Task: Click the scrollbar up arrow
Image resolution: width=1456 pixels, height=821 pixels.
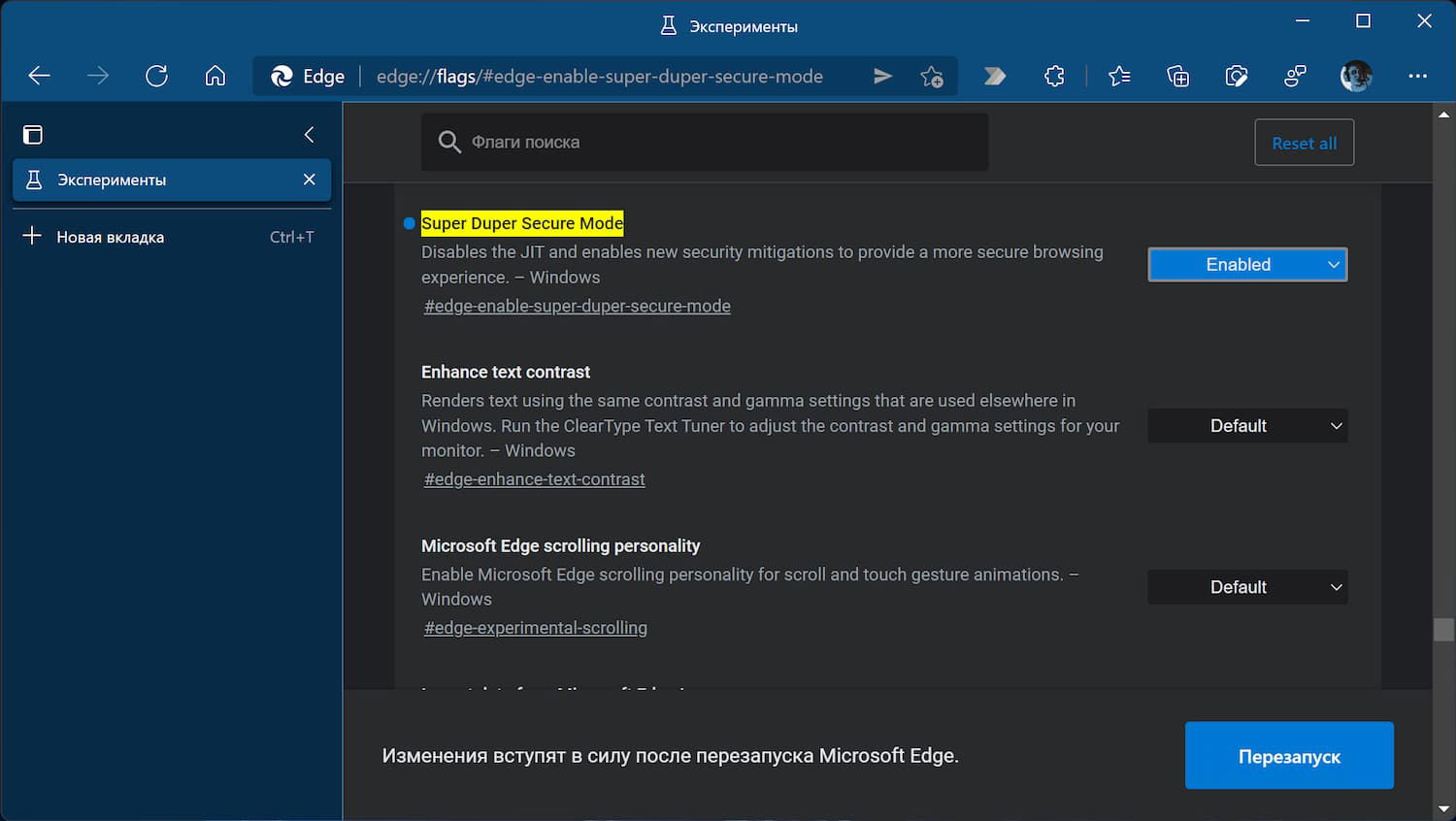Action: tap(1443, 115)
